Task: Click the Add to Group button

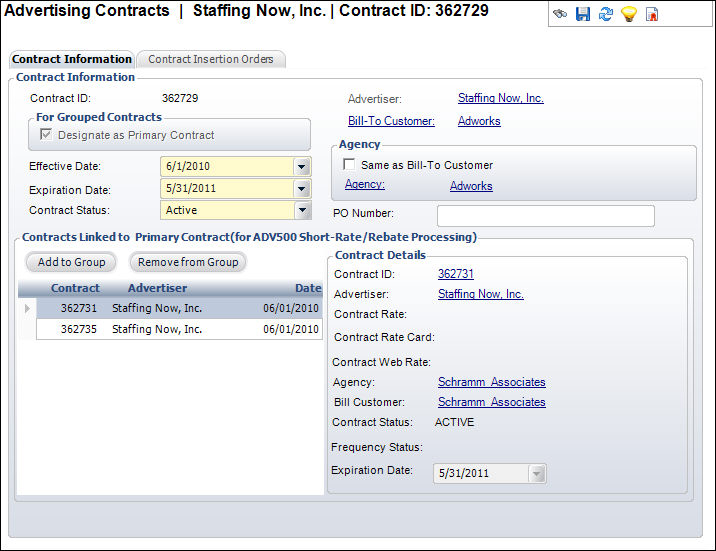Action: click(70, 262)
